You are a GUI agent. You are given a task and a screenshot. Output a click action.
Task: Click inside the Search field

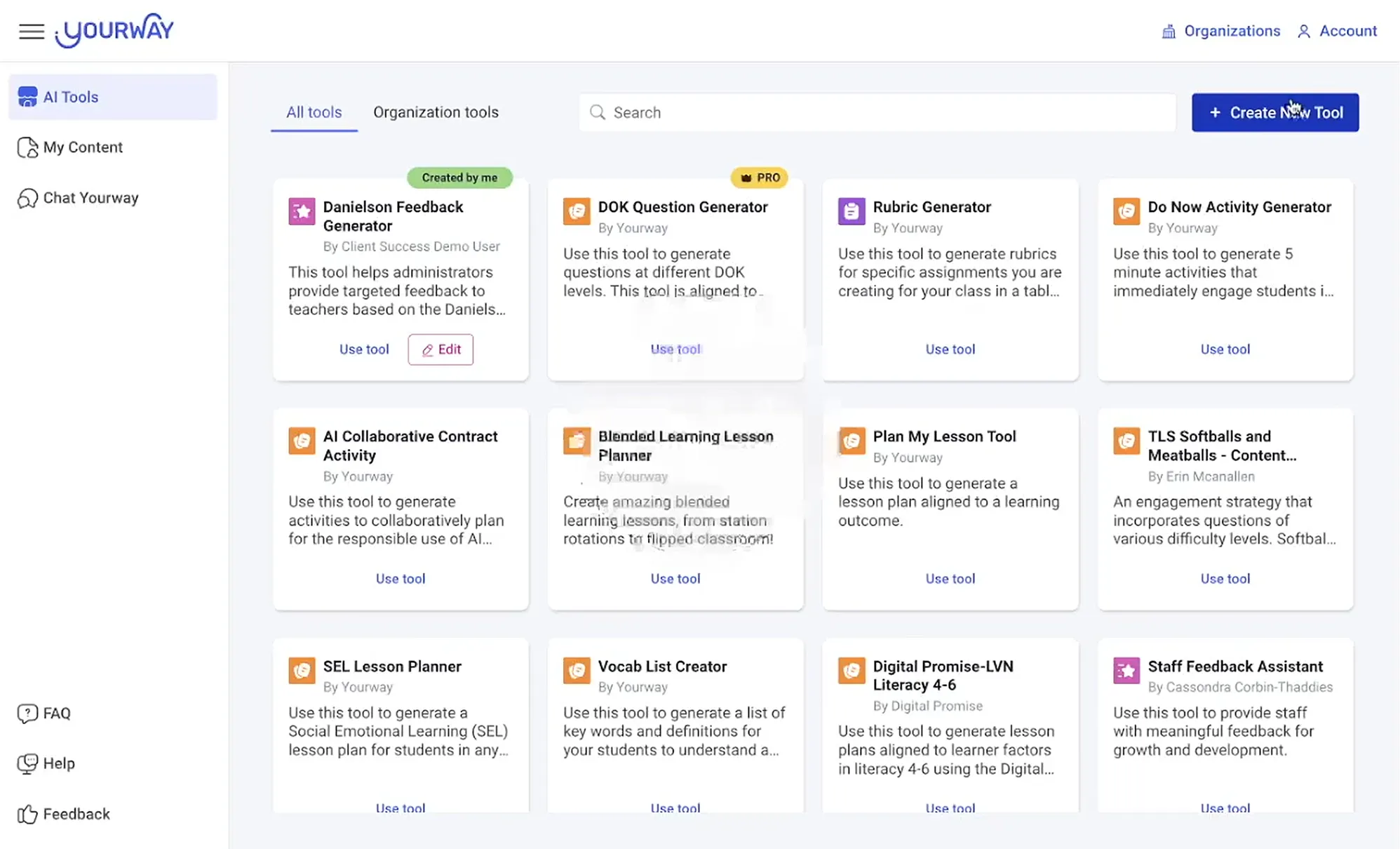[x=877, y=112]
